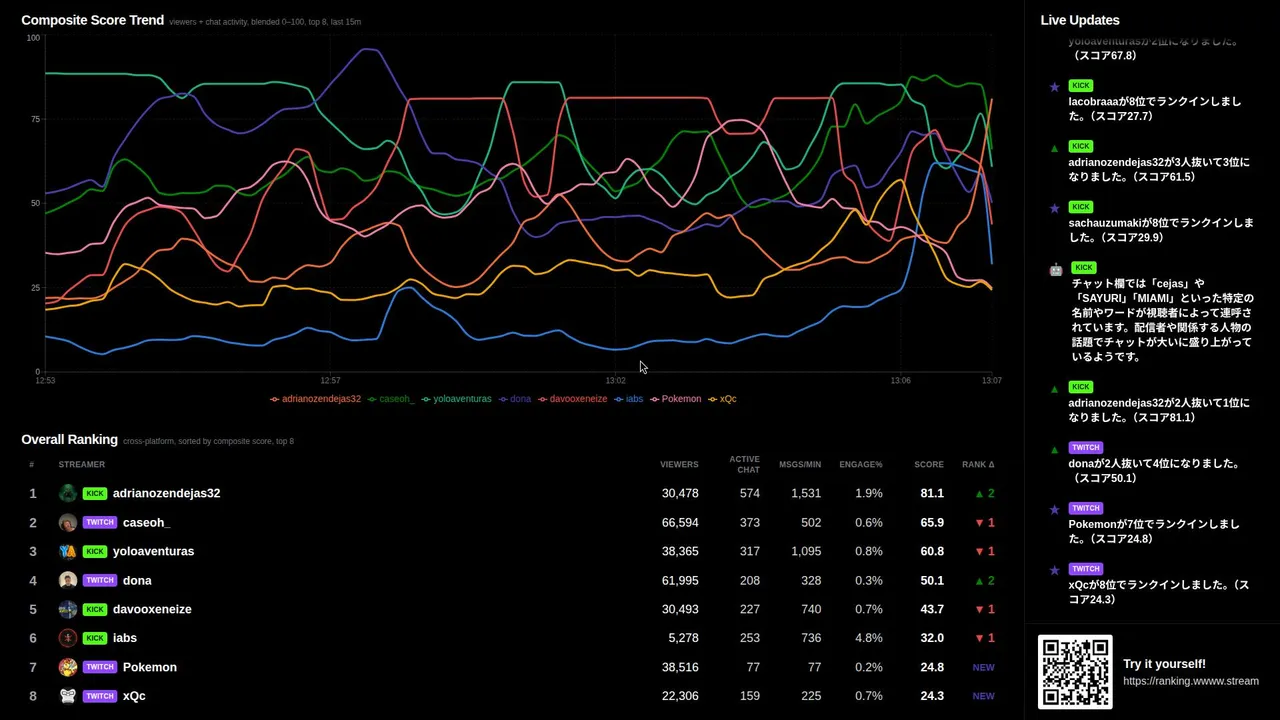Viewport: 1280px width, 720px height.
Task: Click the QR code image
Action: 1075,672
